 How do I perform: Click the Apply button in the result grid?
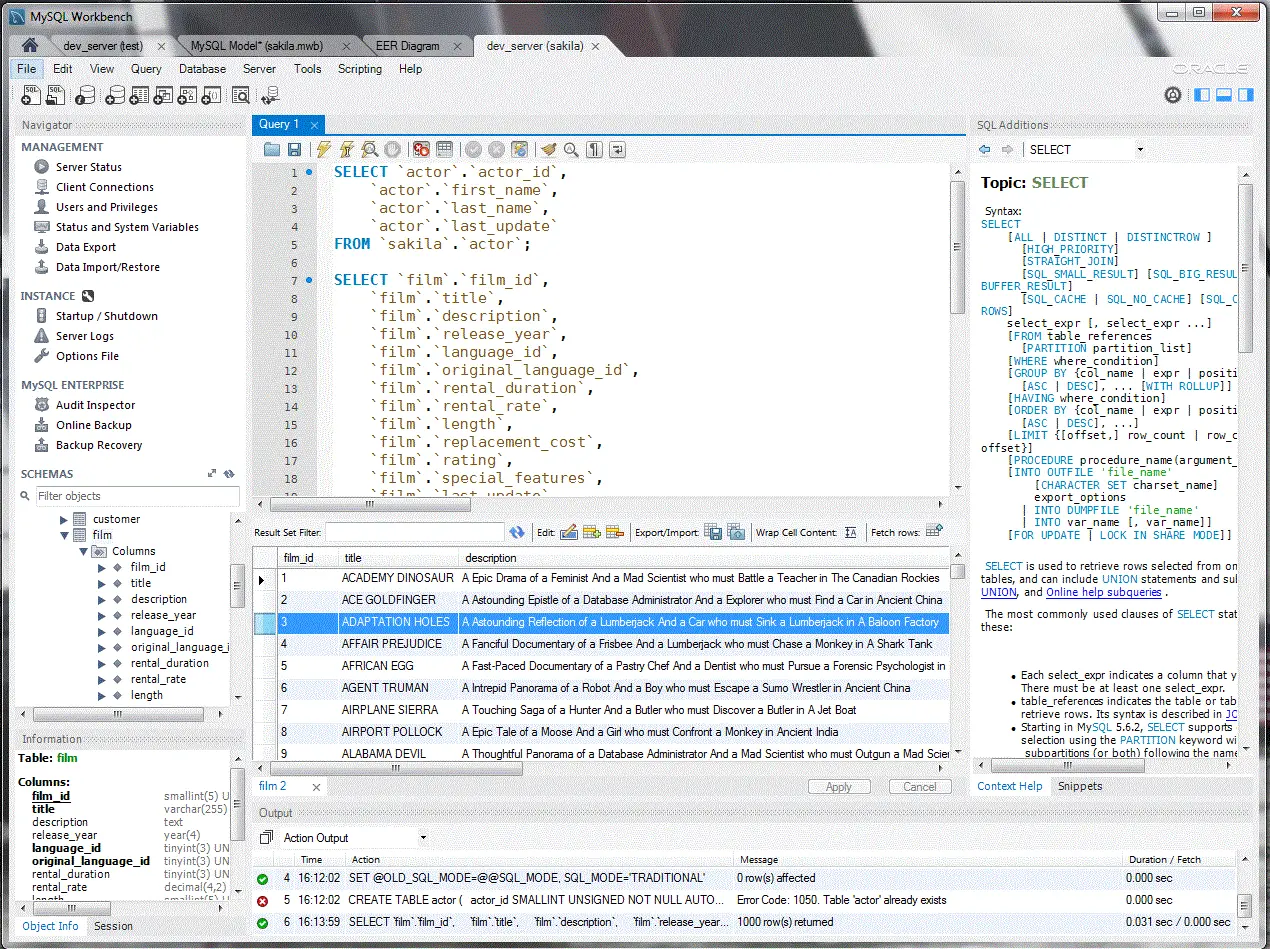point(838,786)
